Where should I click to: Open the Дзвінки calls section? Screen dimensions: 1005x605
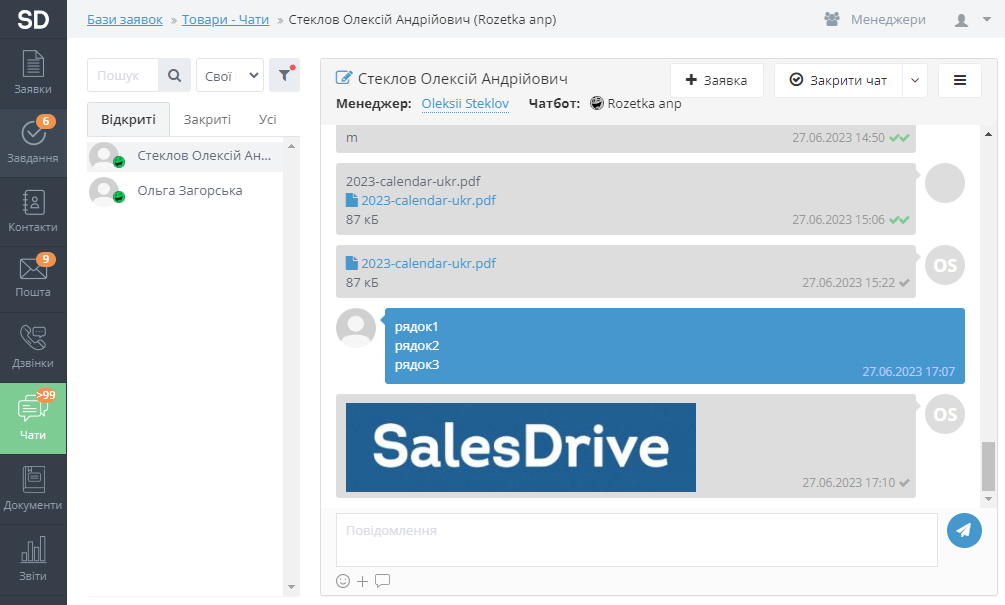pos(33,346)
